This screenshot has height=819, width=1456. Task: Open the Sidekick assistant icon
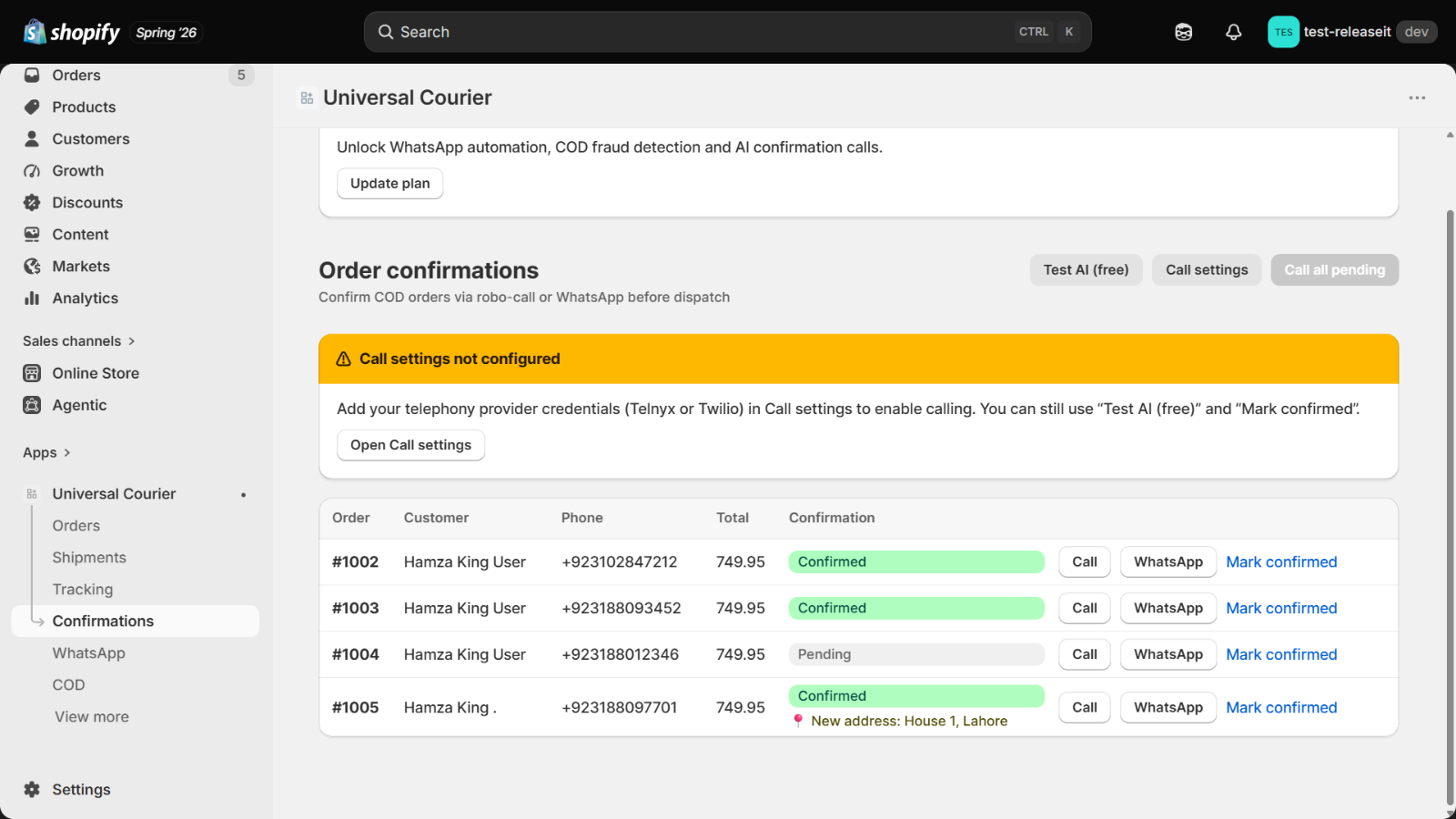point(1183,32)
